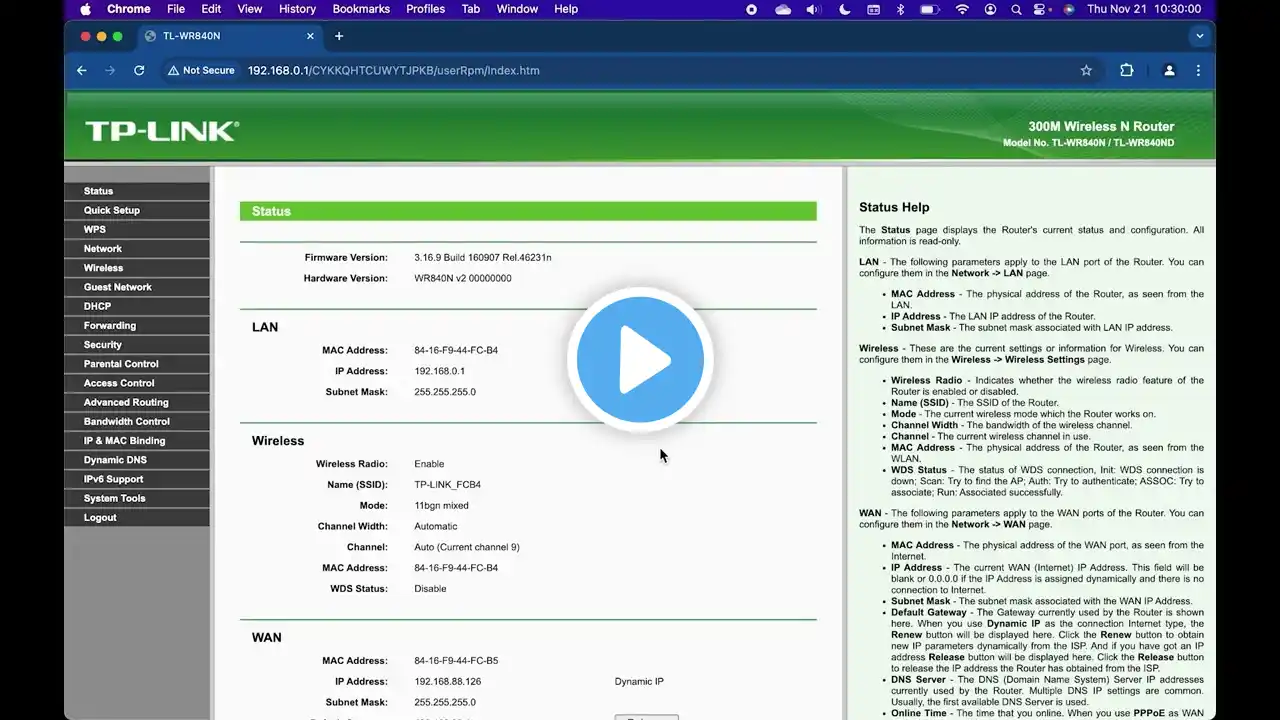This screenshot has height=720, width=1280.
Task: Open the Chrome profile icon
Action: (1169, 70)
